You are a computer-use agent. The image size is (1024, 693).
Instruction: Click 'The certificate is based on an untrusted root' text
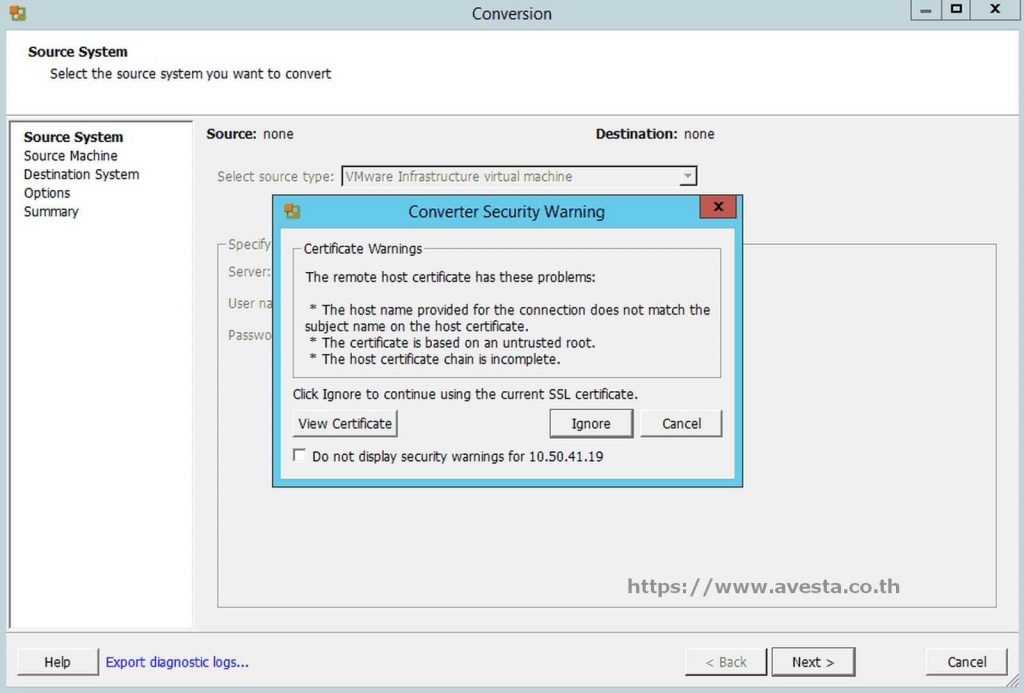(458, 342)
